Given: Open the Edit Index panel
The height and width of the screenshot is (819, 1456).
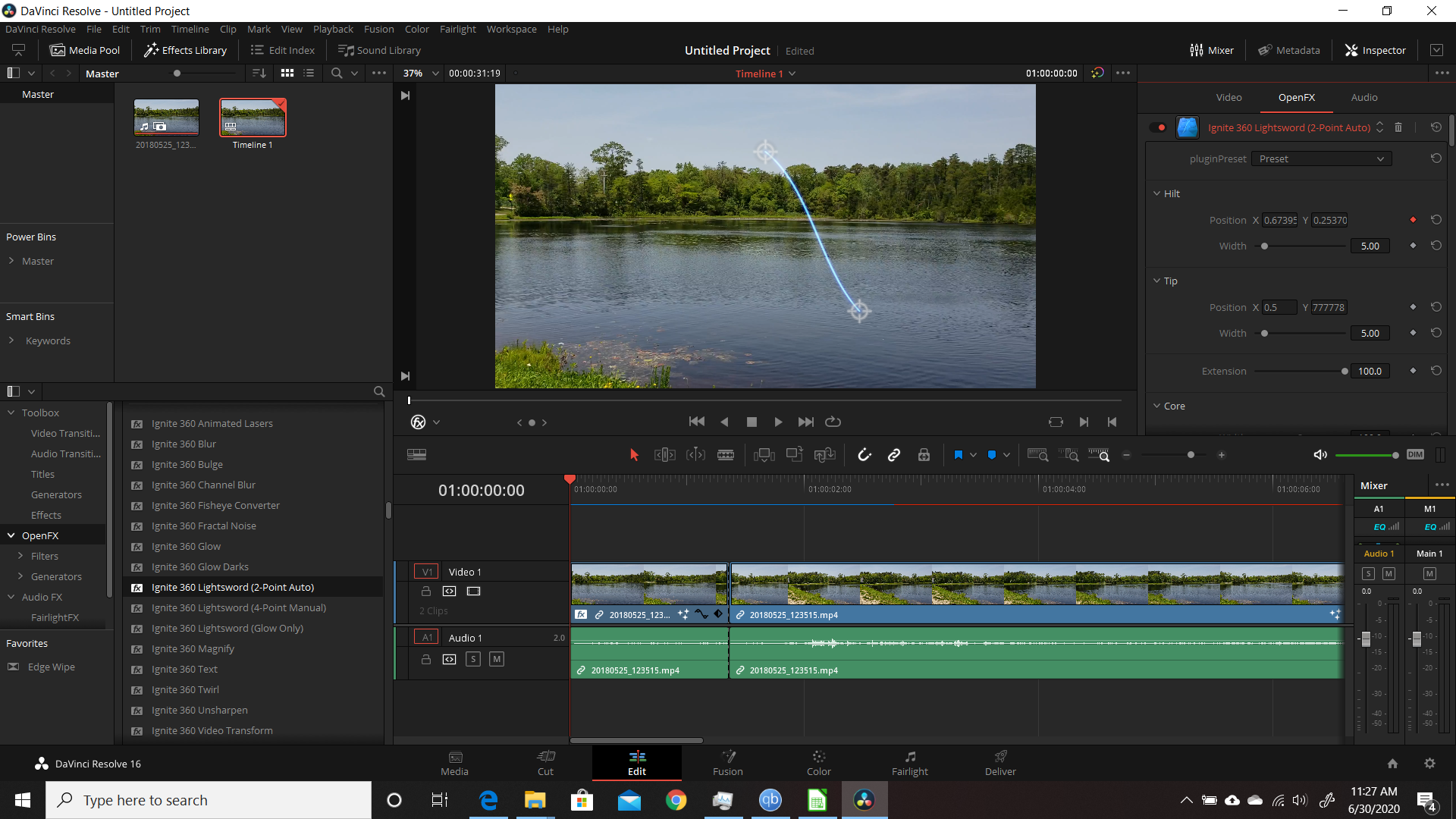Looking at the screenshot, I should point(283,50).
